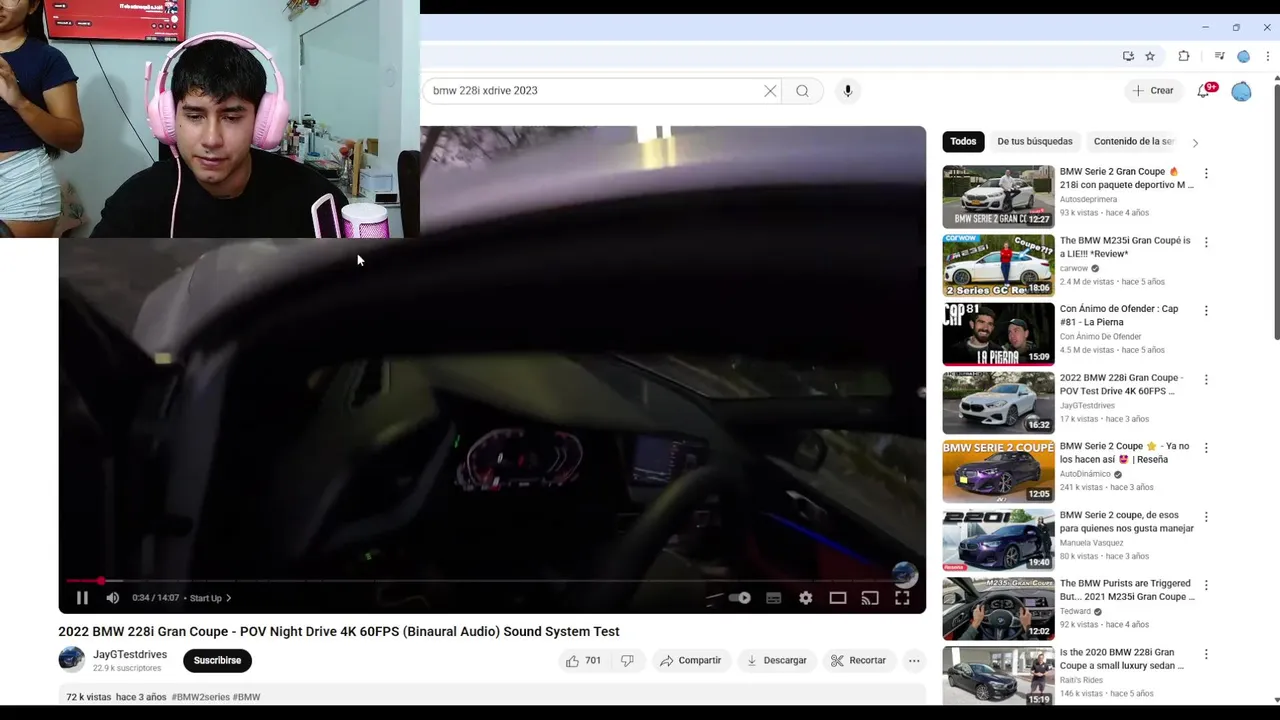Viewport: 1280px width, 720px height.
Task: Minimize the browser window
Action: (x=1205, y=28)
